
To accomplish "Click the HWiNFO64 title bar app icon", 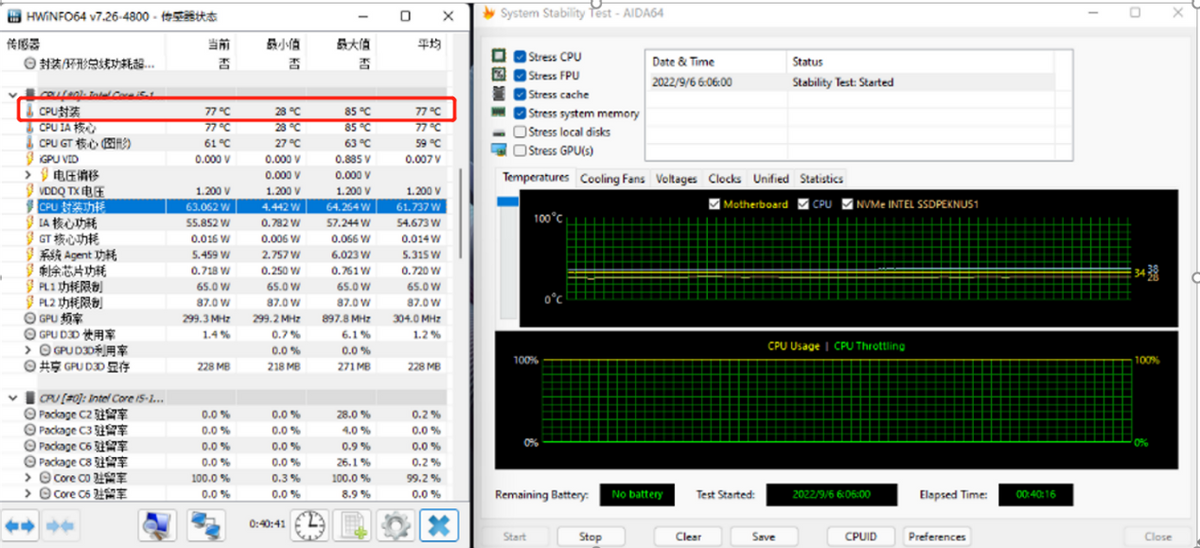I will click(15, 16).
